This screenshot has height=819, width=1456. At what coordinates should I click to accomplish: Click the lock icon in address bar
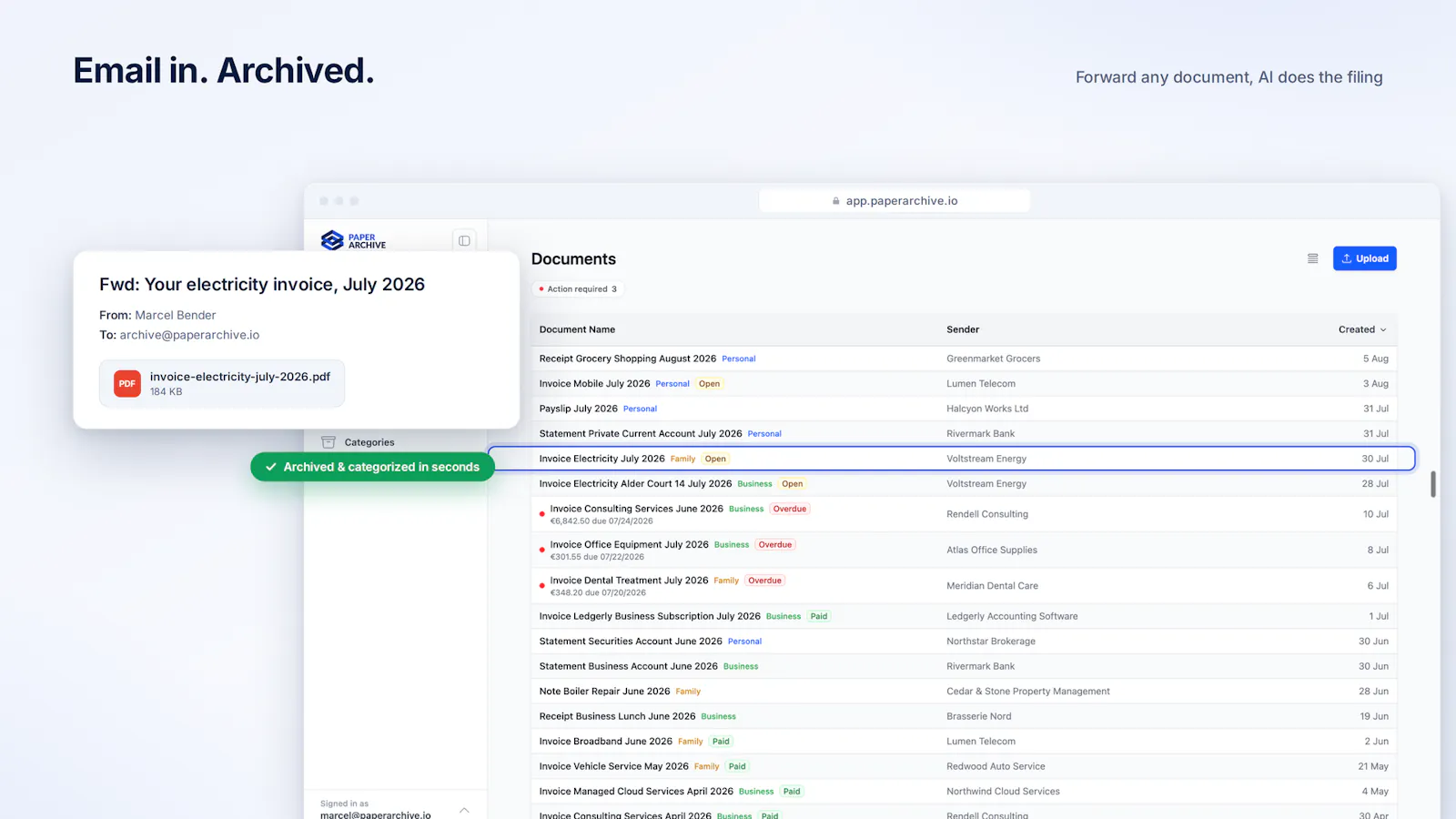(835, 201)
